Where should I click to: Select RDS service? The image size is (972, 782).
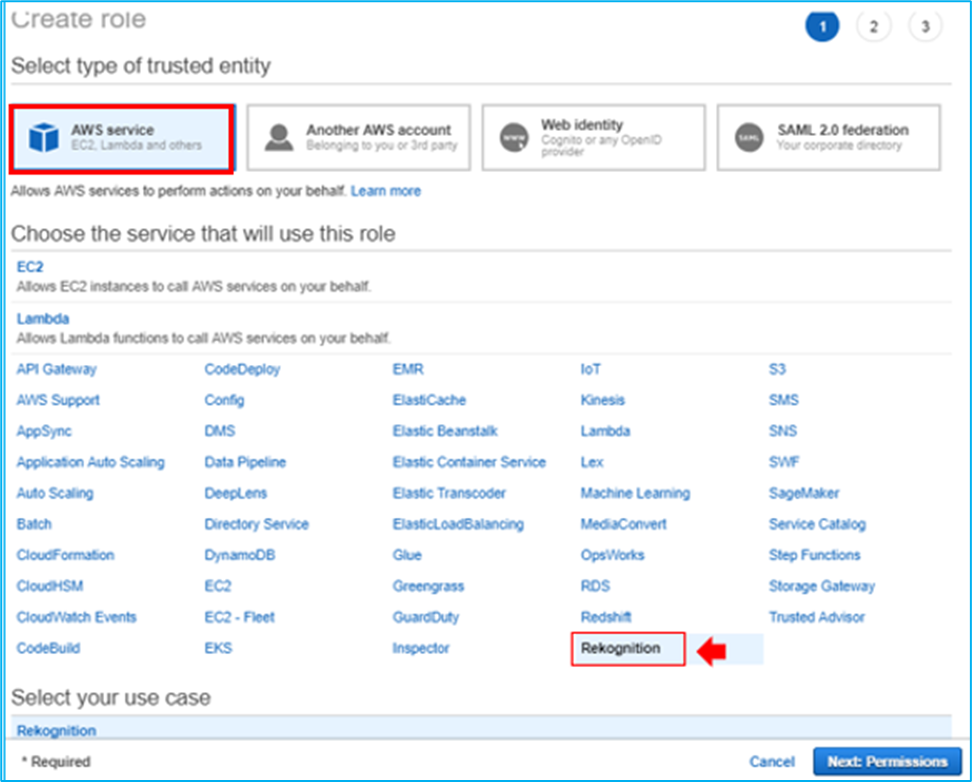pyautogui.click(x=595, y=586)
